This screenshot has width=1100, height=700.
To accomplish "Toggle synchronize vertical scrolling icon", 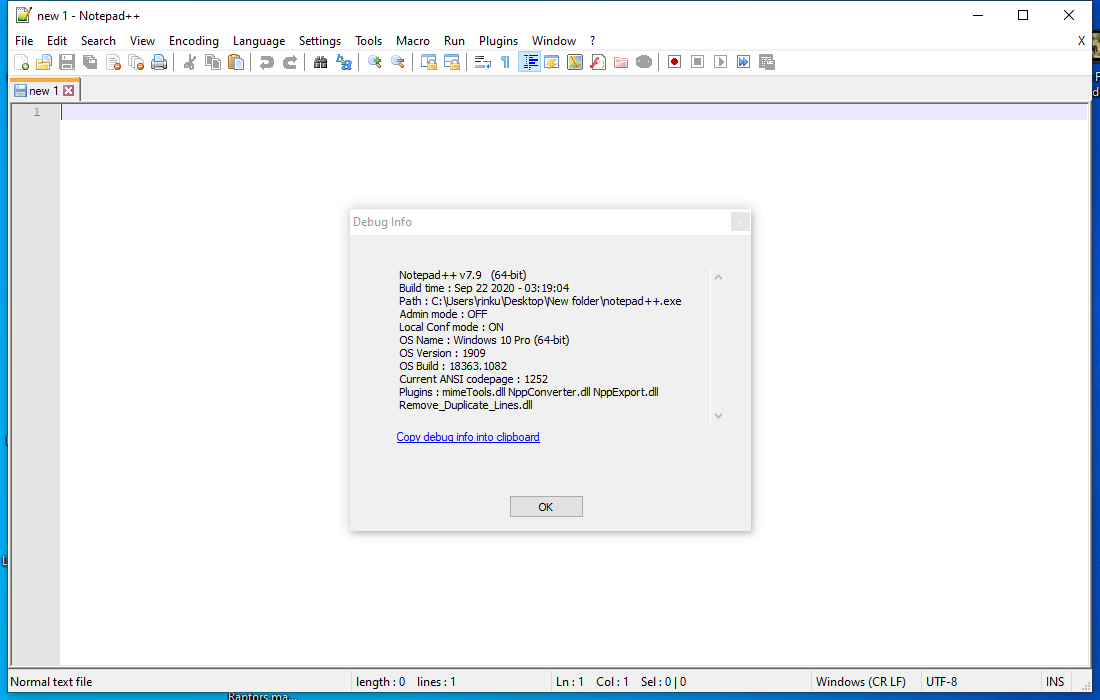I will pyautogui.click(x=429, y=62).
